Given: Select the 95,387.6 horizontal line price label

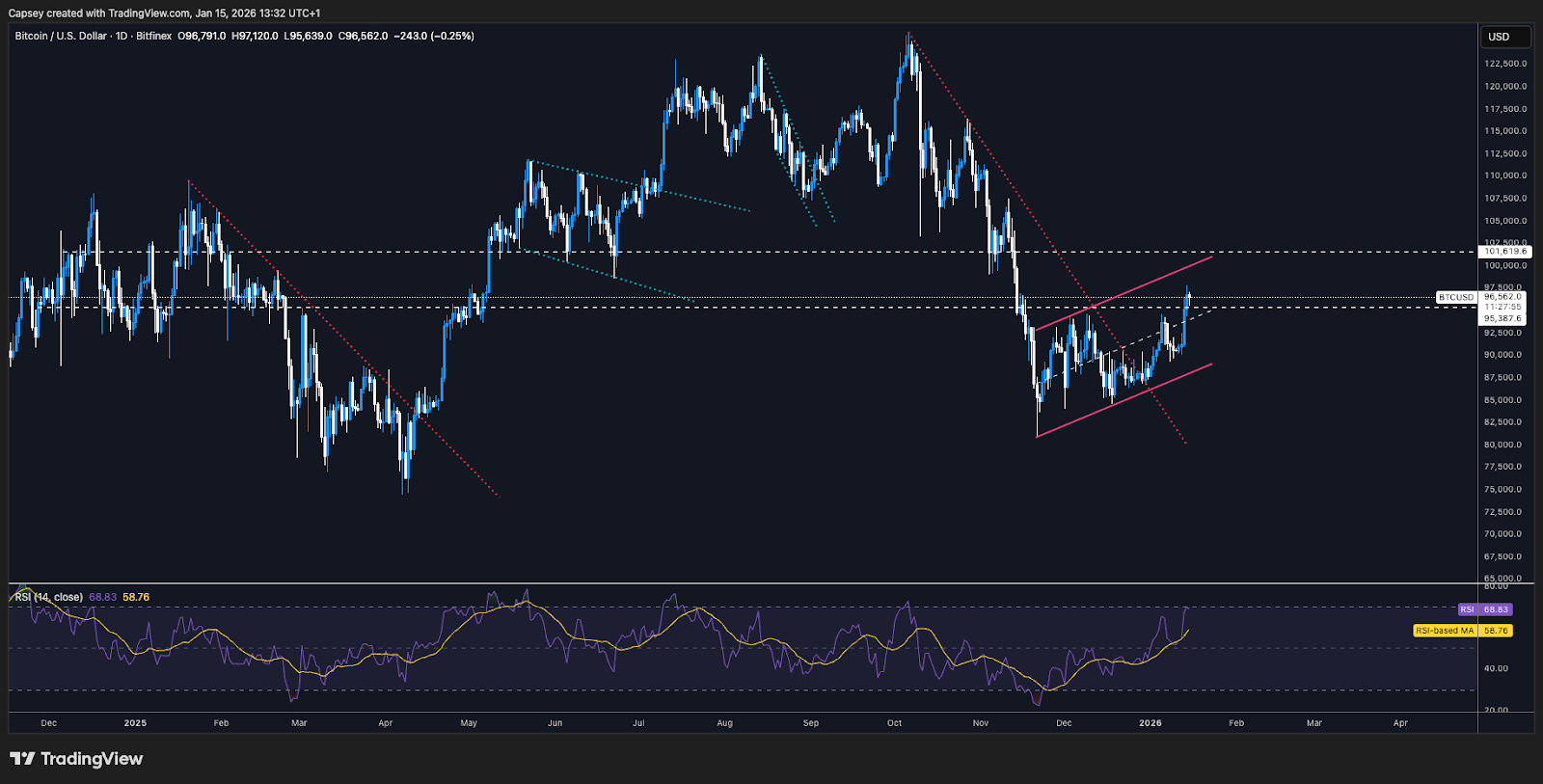Looking at the screenshot, I should point(1502,318).
